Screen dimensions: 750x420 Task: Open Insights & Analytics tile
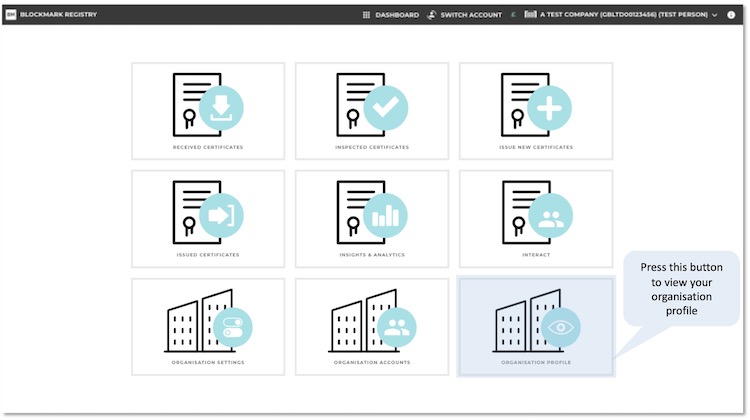pos(371,218)
